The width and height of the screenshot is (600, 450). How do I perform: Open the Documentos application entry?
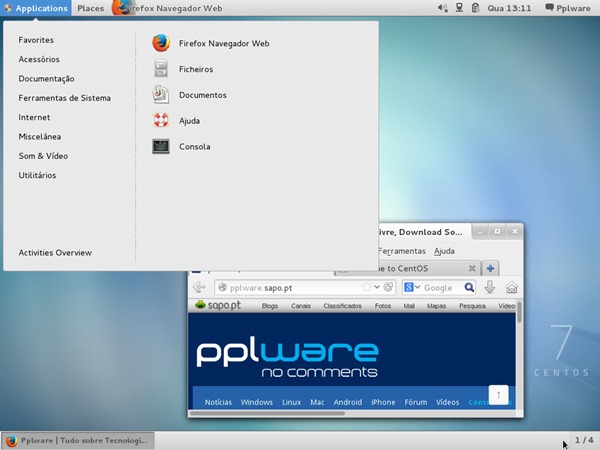tap(189, 95)
